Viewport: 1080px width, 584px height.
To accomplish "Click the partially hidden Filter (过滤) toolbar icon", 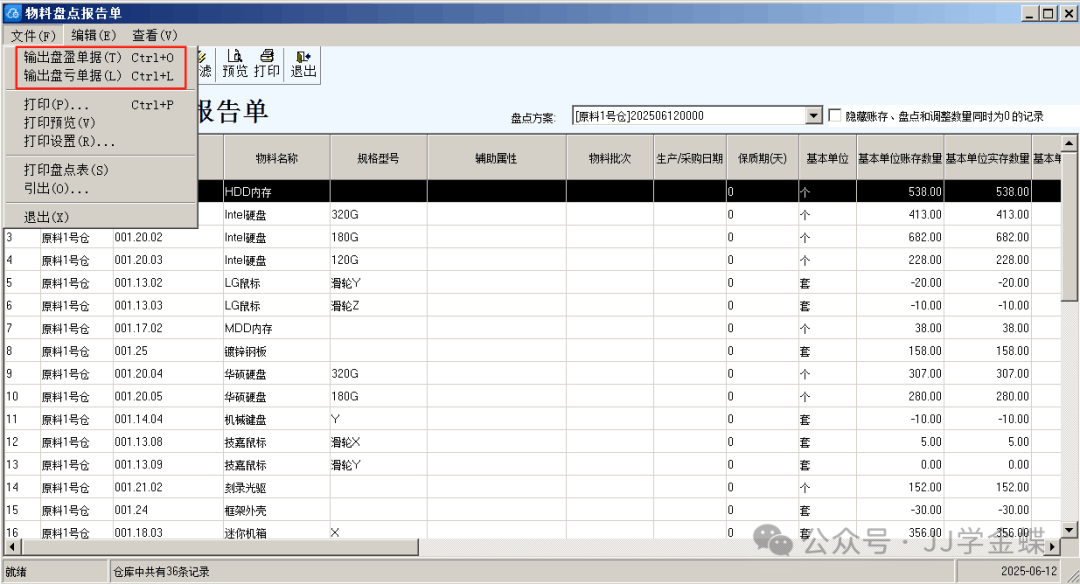I will point(204,64).
